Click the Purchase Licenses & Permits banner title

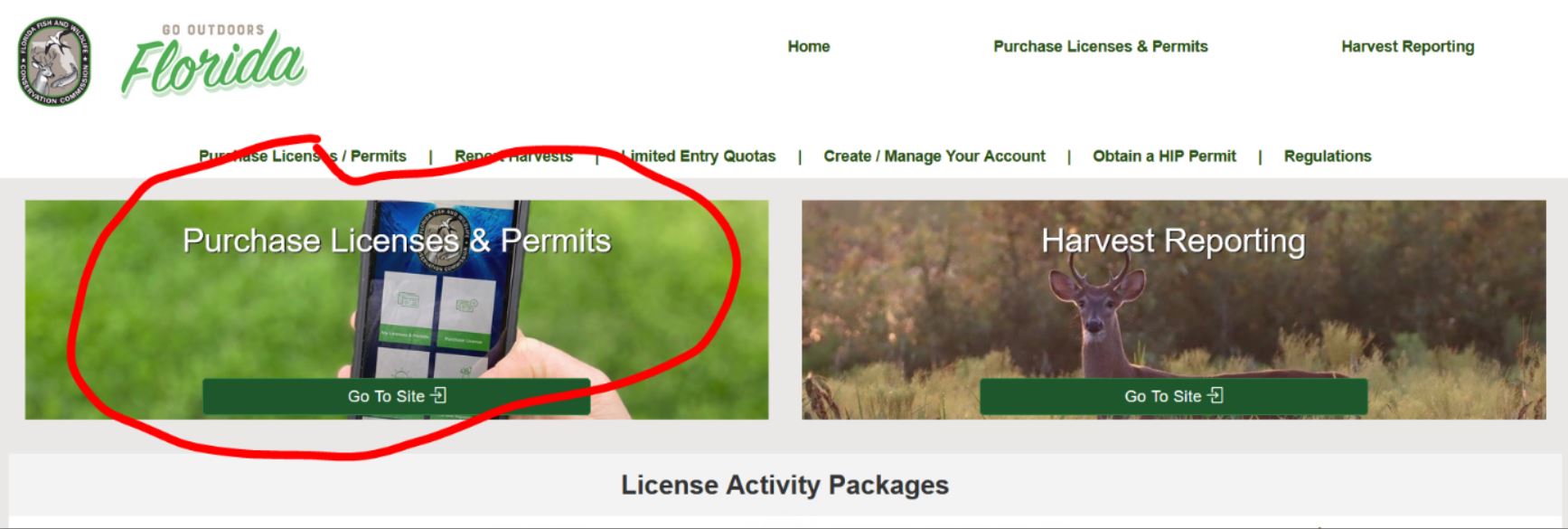[397, 241]
